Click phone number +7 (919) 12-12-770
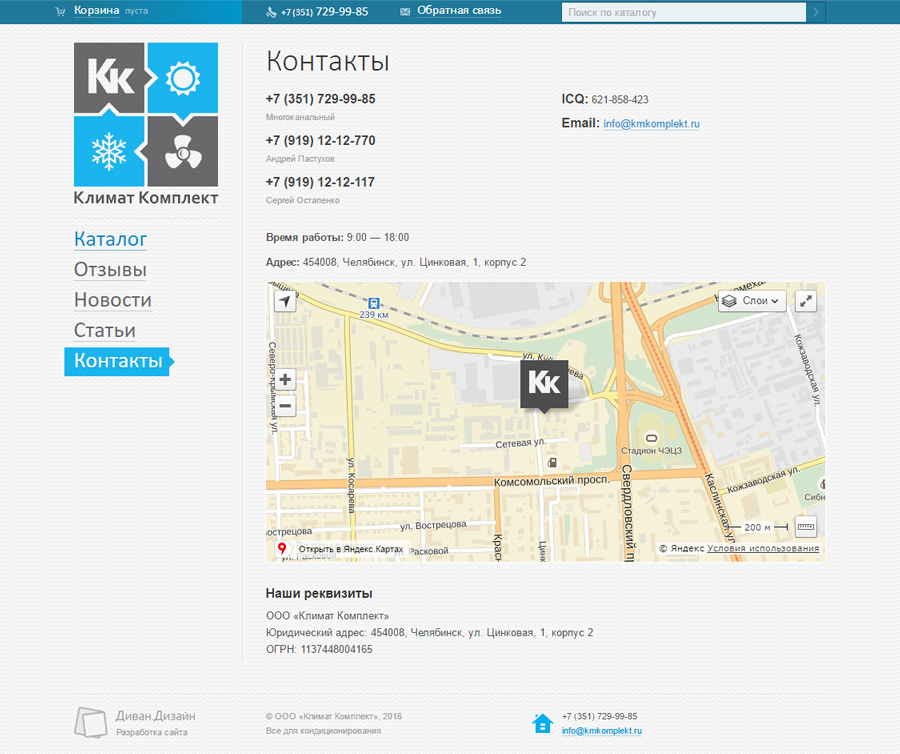900x754 pixels. point(320,141)
